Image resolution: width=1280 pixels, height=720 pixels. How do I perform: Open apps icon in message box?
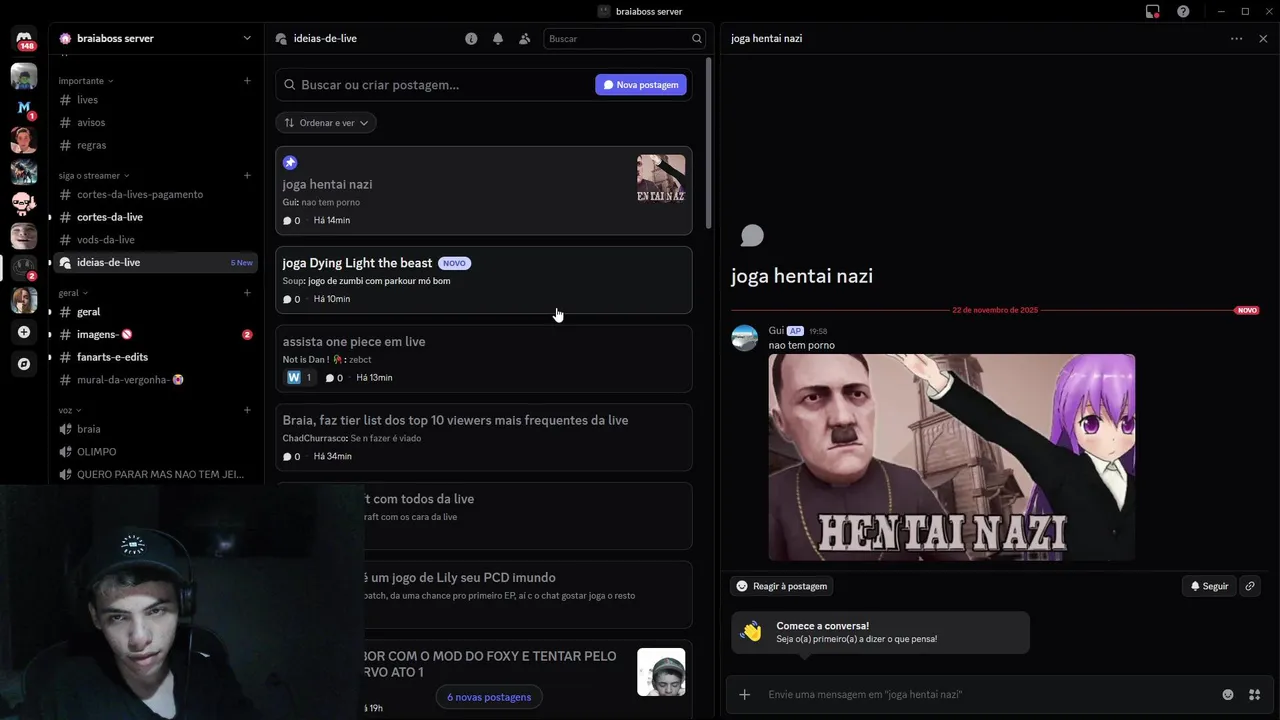(1254, 695)
